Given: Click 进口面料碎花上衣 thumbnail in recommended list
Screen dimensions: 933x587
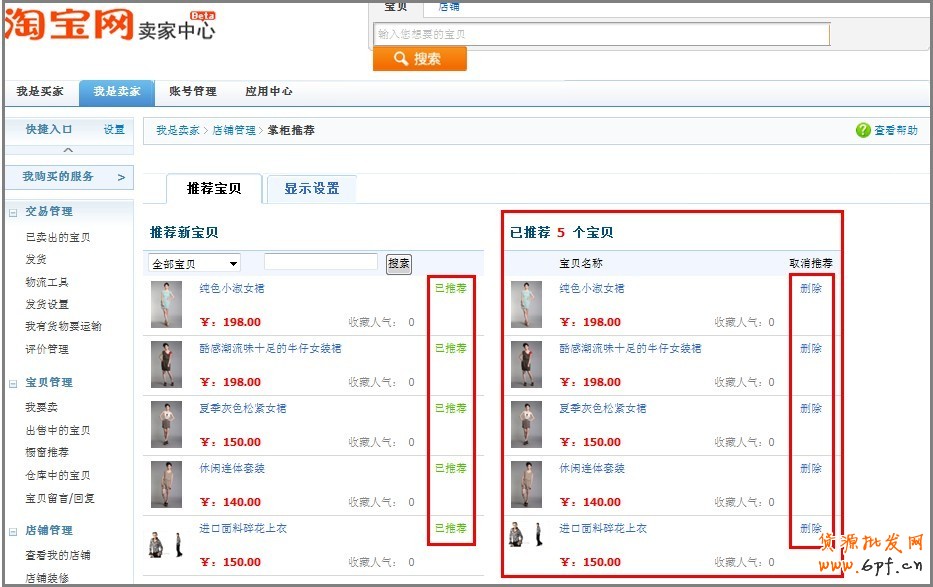Looking at the screenshot, I should pos(526,534).
